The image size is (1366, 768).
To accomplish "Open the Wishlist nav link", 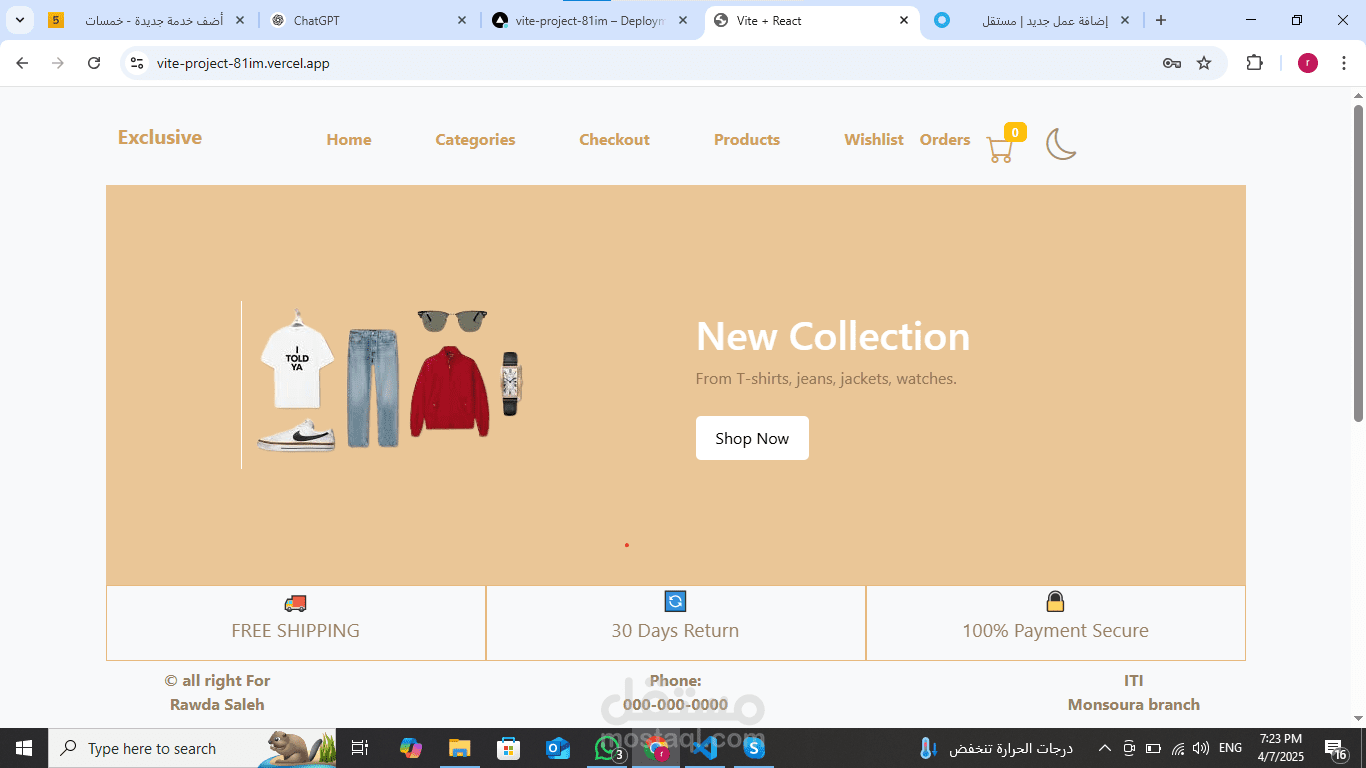I will point(874,140).
